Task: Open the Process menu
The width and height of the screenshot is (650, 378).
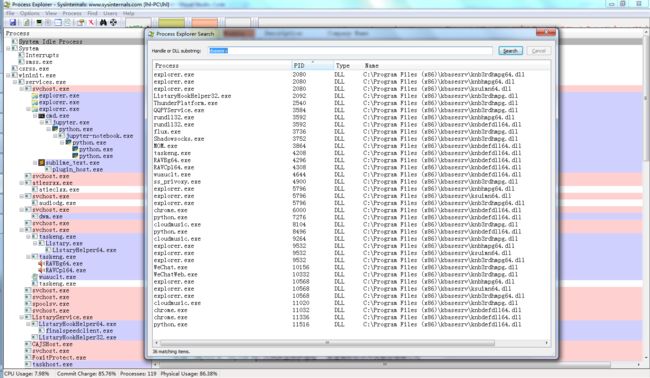Action: tap(72, 13)
